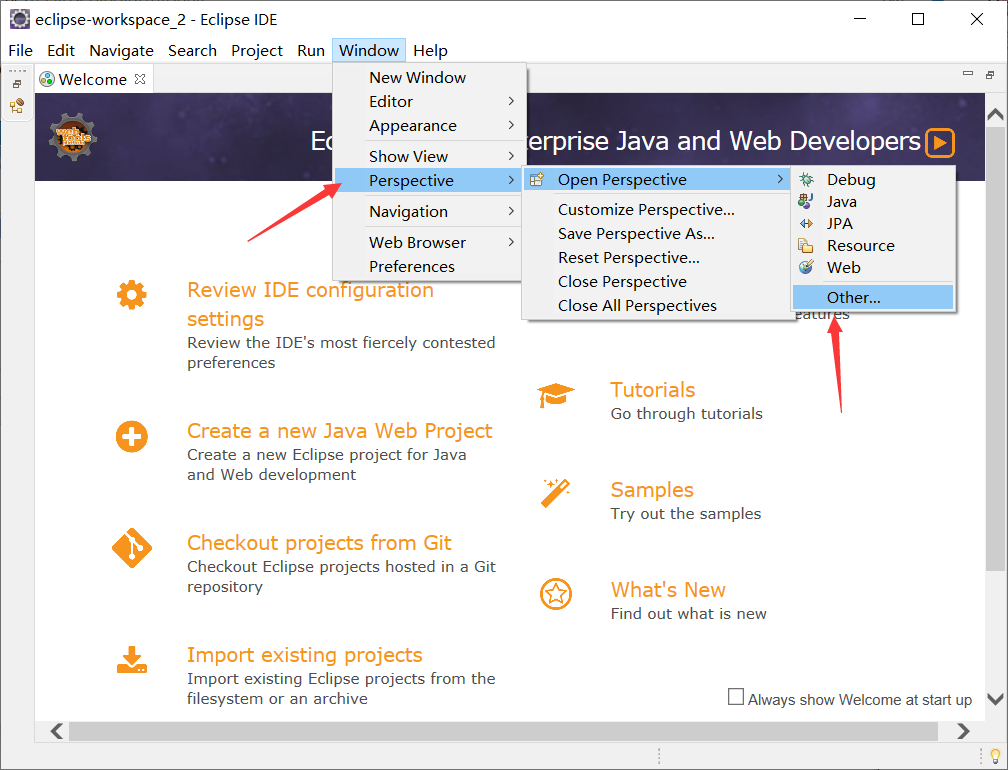The width and height of the screenshot is (1008, 770).
Task: Click the web tools gear logo
Action: click(73, 136)
